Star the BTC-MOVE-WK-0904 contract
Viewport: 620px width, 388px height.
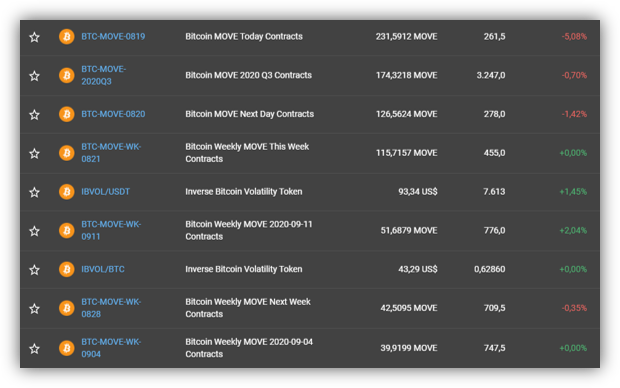(x=34, y=348)
